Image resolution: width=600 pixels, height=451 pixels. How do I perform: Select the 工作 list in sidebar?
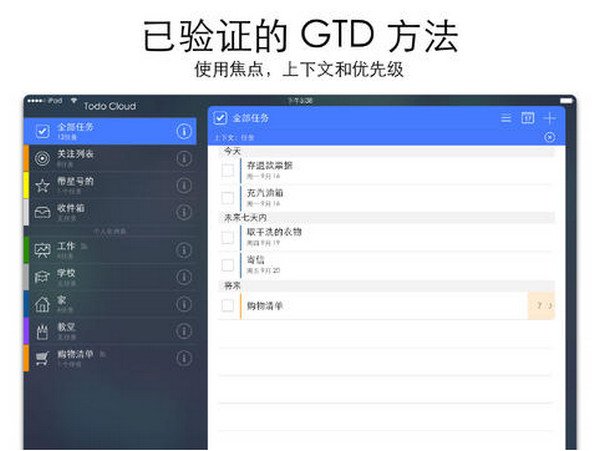[x=110, y=250]
